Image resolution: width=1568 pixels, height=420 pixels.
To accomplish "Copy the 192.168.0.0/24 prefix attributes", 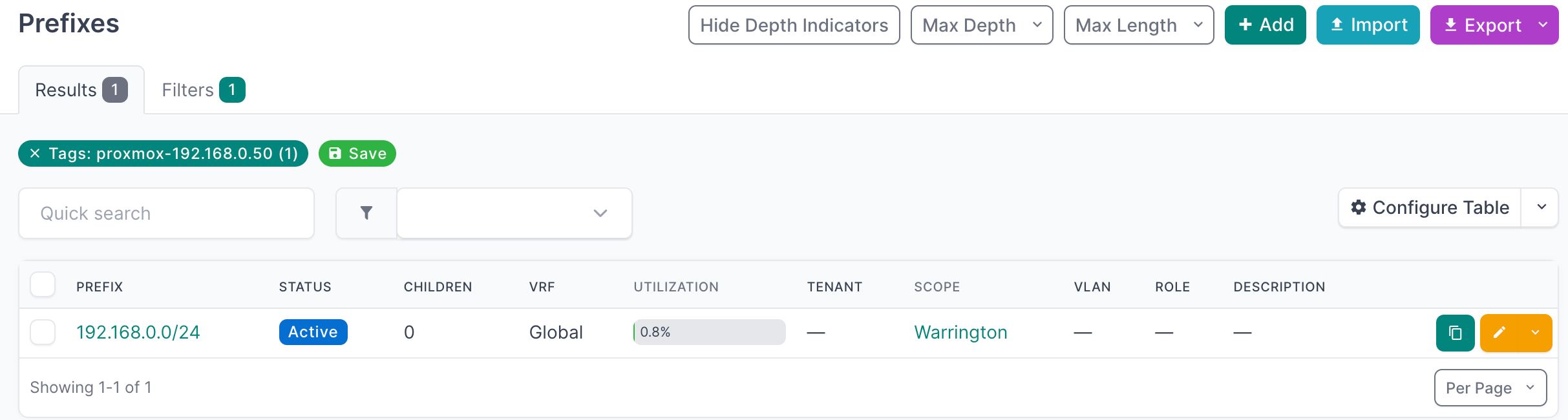I will [1455, 333].
